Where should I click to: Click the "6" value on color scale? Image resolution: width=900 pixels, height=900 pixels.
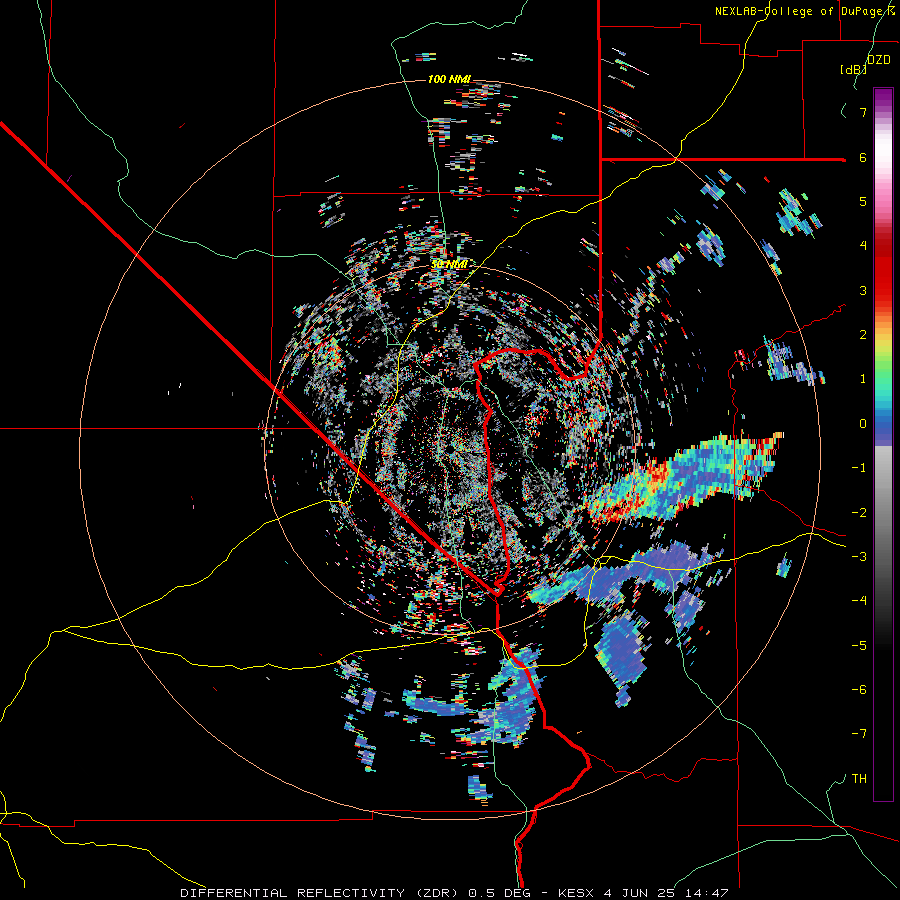863,157
